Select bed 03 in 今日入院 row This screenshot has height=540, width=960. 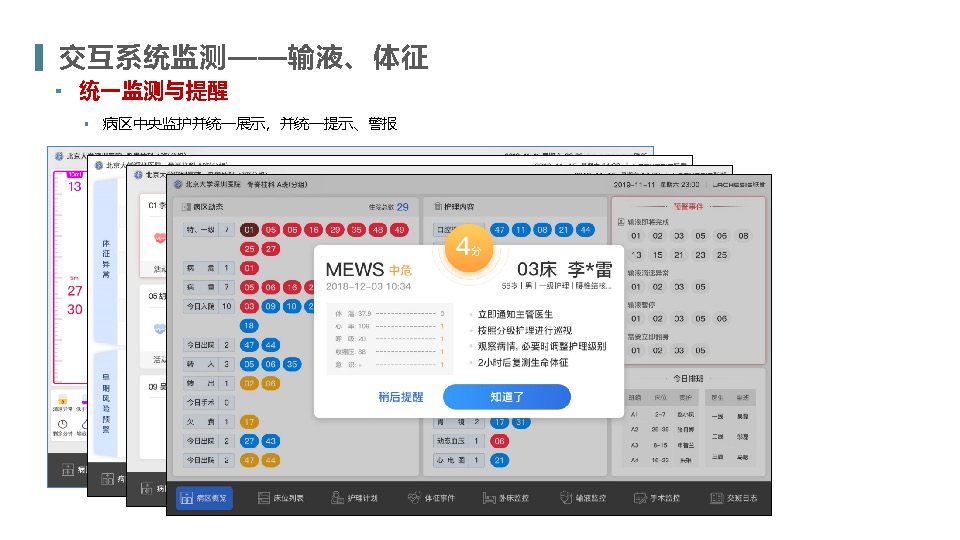pyautogui.click(x=249, y=306)
